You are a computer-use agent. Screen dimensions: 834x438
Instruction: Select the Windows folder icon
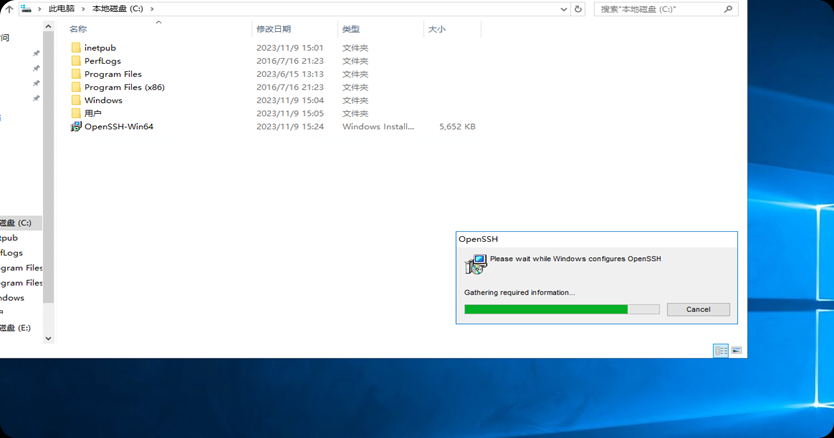76,100
